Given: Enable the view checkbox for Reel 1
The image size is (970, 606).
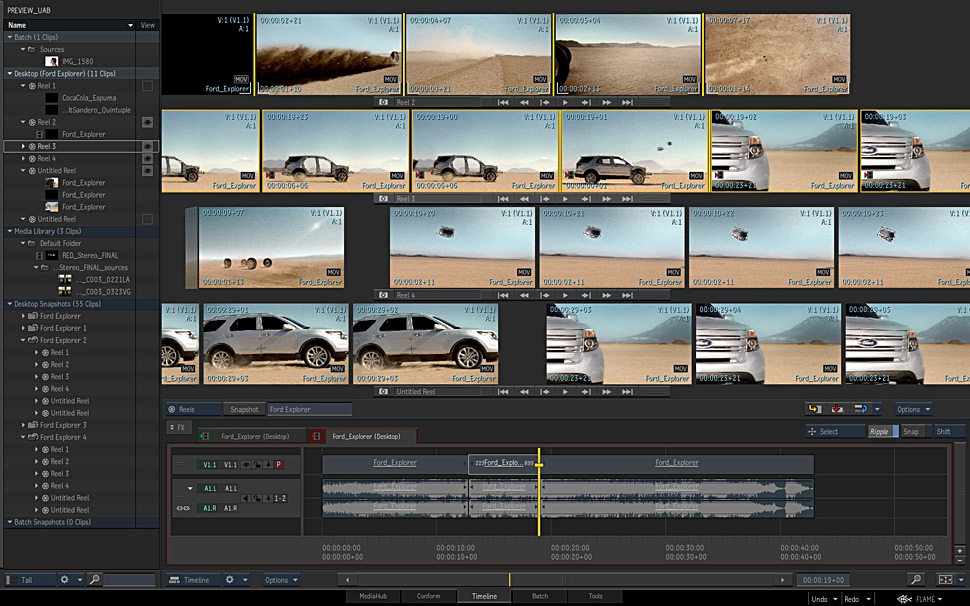Looking at the screenshot, I should pyautogui.click(x=147, y=86).
